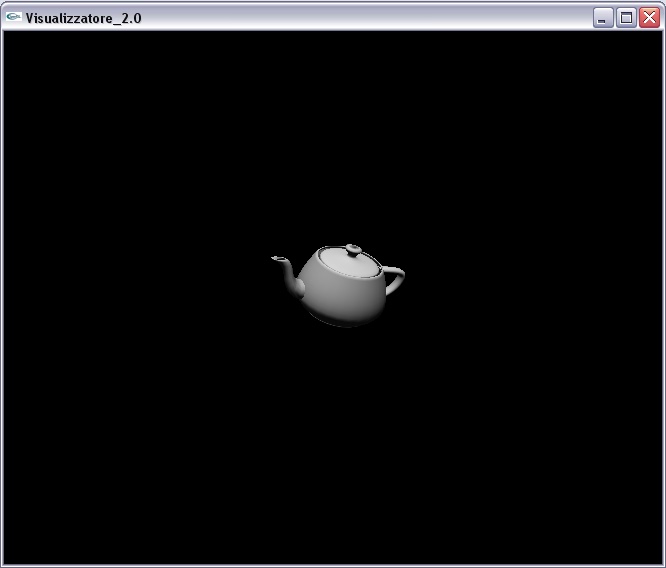Click the rendered teapot model

338,285
